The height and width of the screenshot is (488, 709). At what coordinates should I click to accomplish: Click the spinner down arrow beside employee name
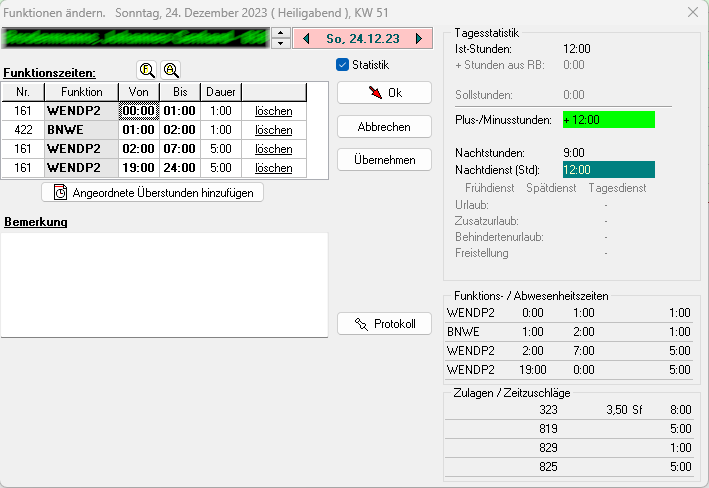[280, 43]
